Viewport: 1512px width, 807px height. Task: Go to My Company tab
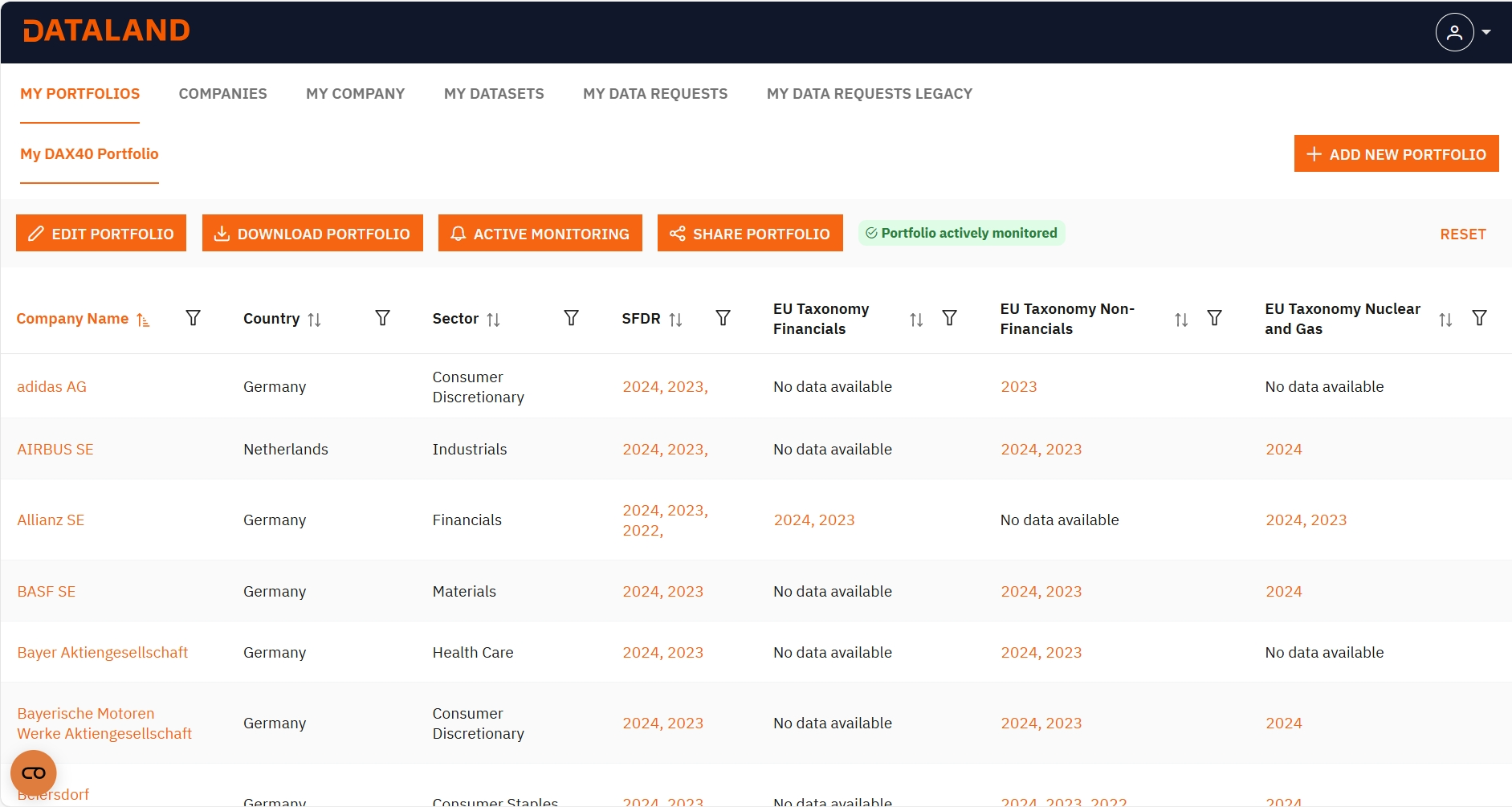[x=356, y=94]
